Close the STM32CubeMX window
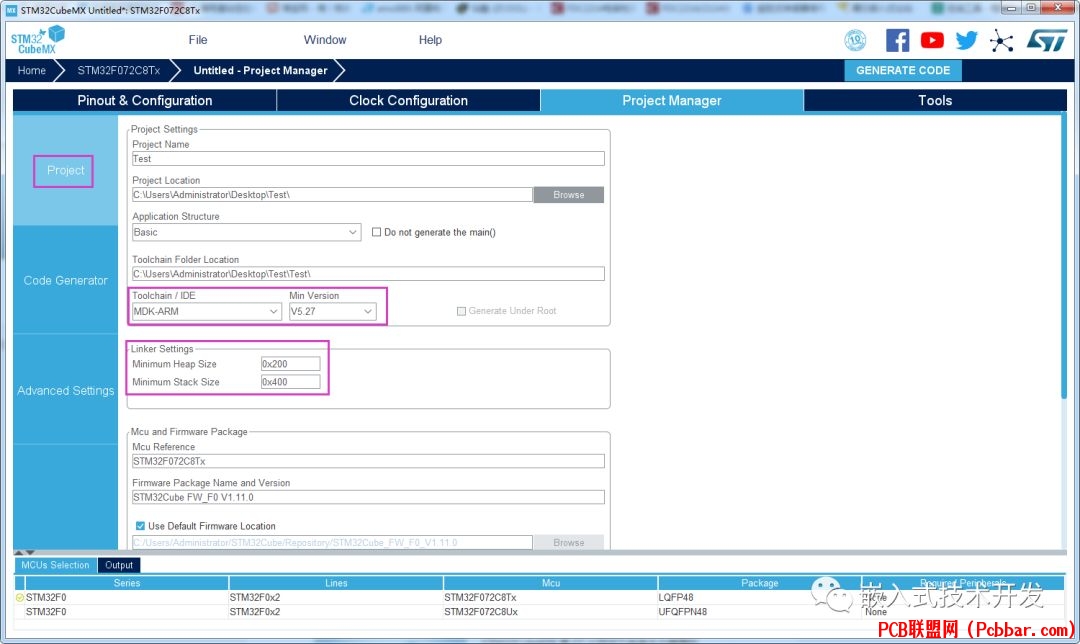Viewport: 1080px width, 644px height. [x=1058, y=8]
